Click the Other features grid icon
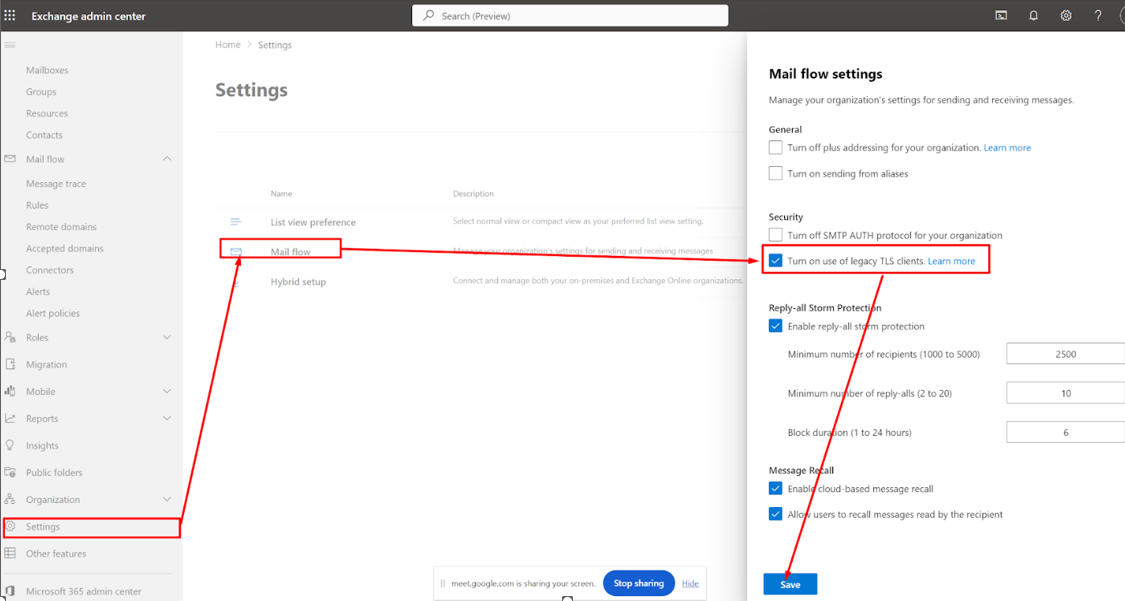The image size is (1125, 601). [10, 553]
